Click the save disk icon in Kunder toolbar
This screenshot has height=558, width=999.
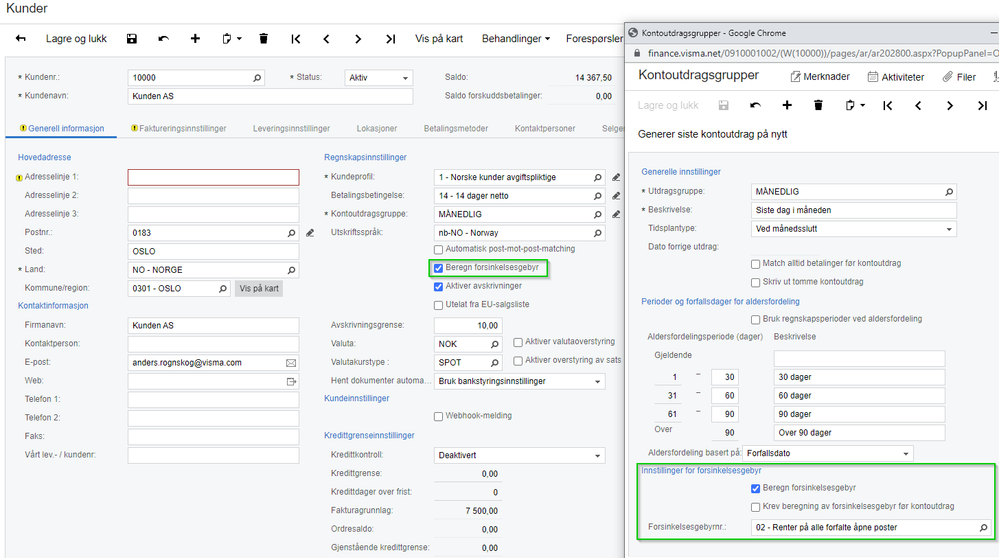pyautogui.click(x=132, y=39)
